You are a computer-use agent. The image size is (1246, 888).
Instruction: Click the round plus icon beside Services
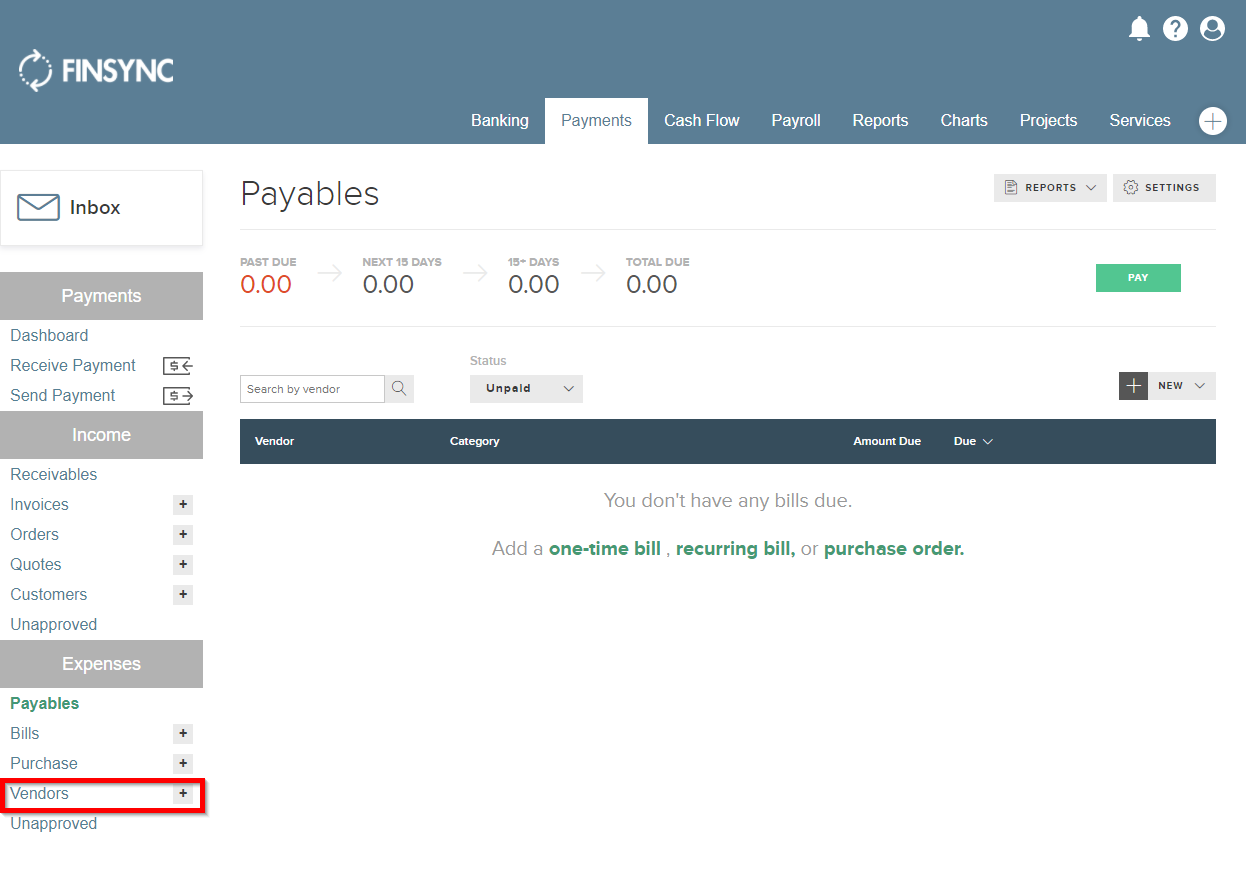point(1213,121)
